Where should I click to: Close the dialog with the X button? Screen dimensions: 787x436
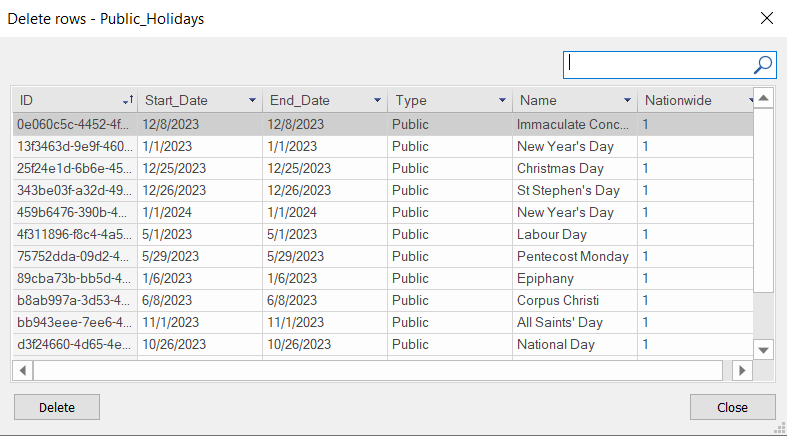(x=767, y=18)
